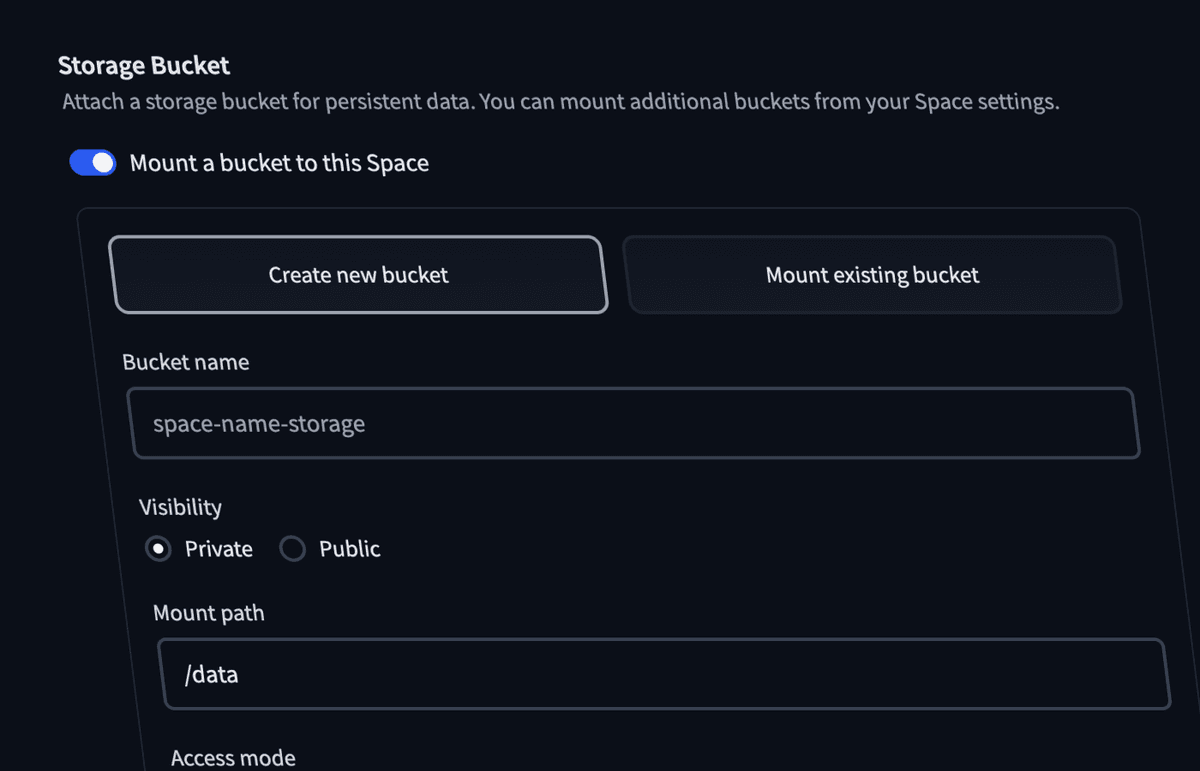1200x771 pixels.
Task: Click the /data mount path value
Action: point(211,674)
